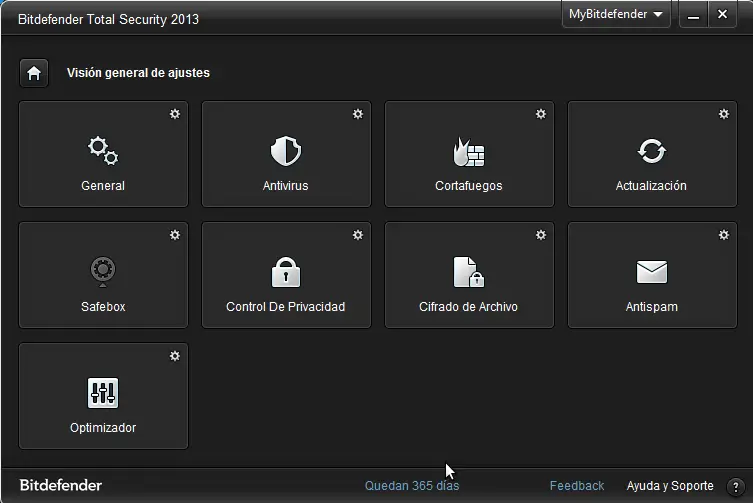The width and height of the screenshot is (753, 503).
Task: Close the Bitdefender window
Action: tap(722, 14)
